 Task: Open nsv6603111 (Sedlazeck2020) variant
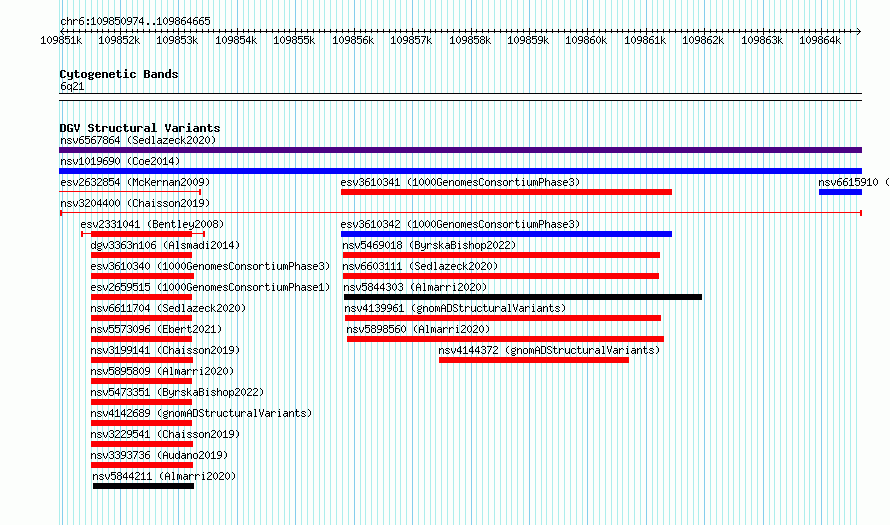[x=420, y=266]
